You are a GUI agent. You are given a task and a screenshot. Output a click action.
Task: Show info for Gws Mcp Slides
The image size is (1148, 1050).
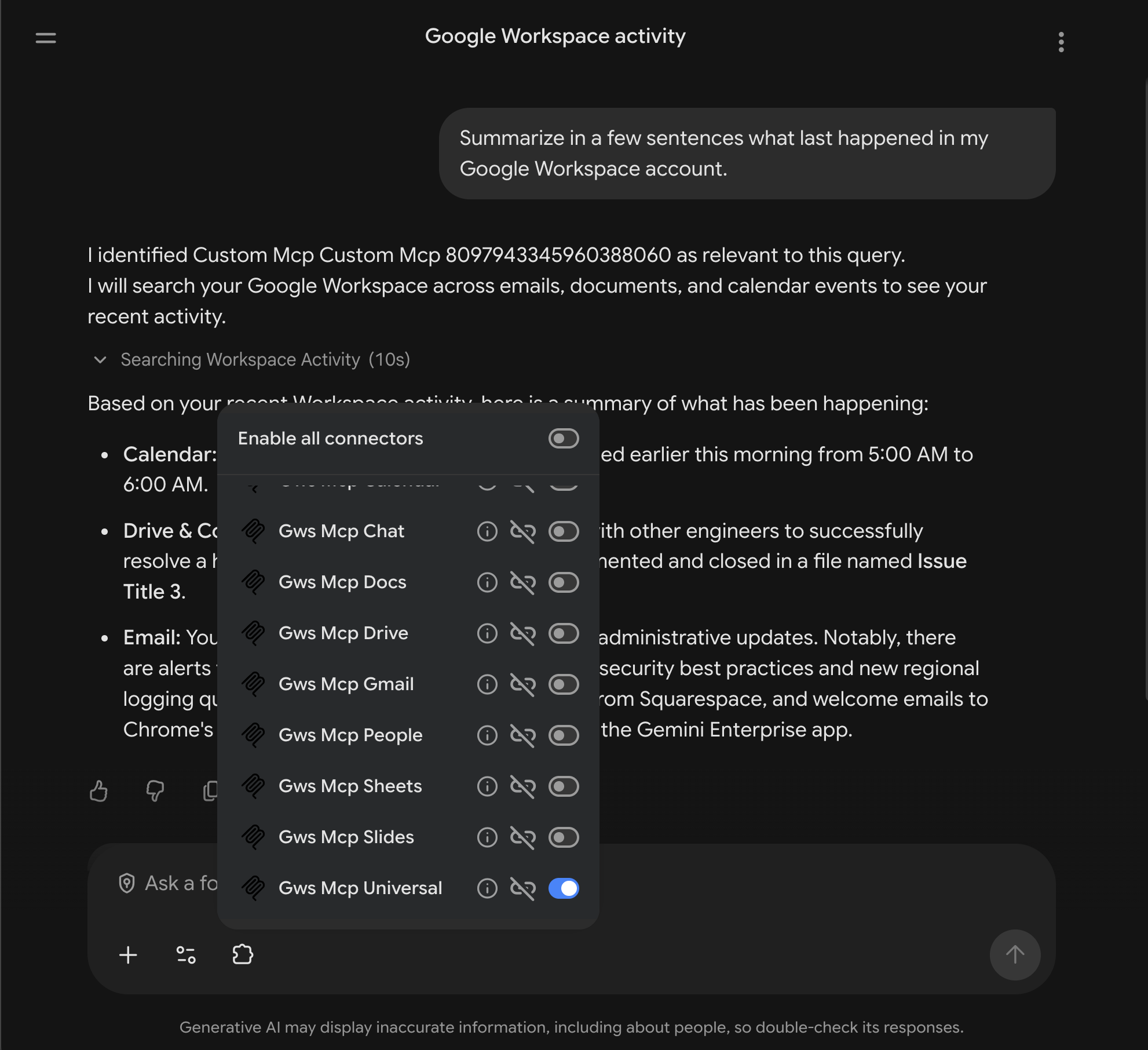(487, 837)
